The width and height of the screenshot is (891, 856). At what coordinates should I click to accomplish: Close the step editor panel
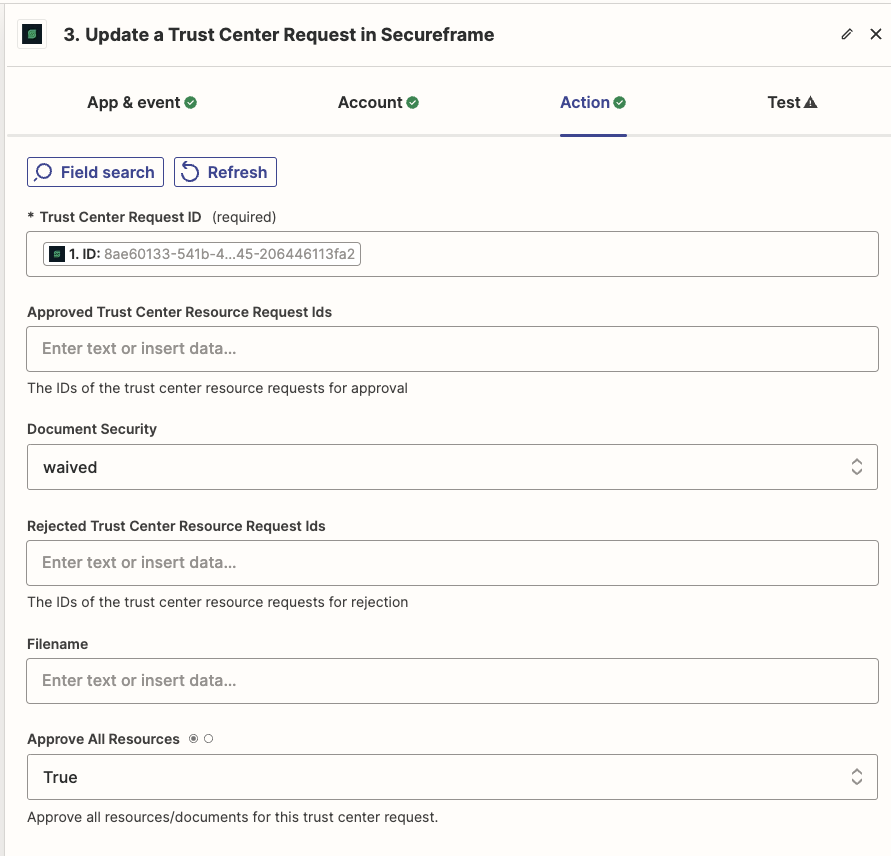876,34
